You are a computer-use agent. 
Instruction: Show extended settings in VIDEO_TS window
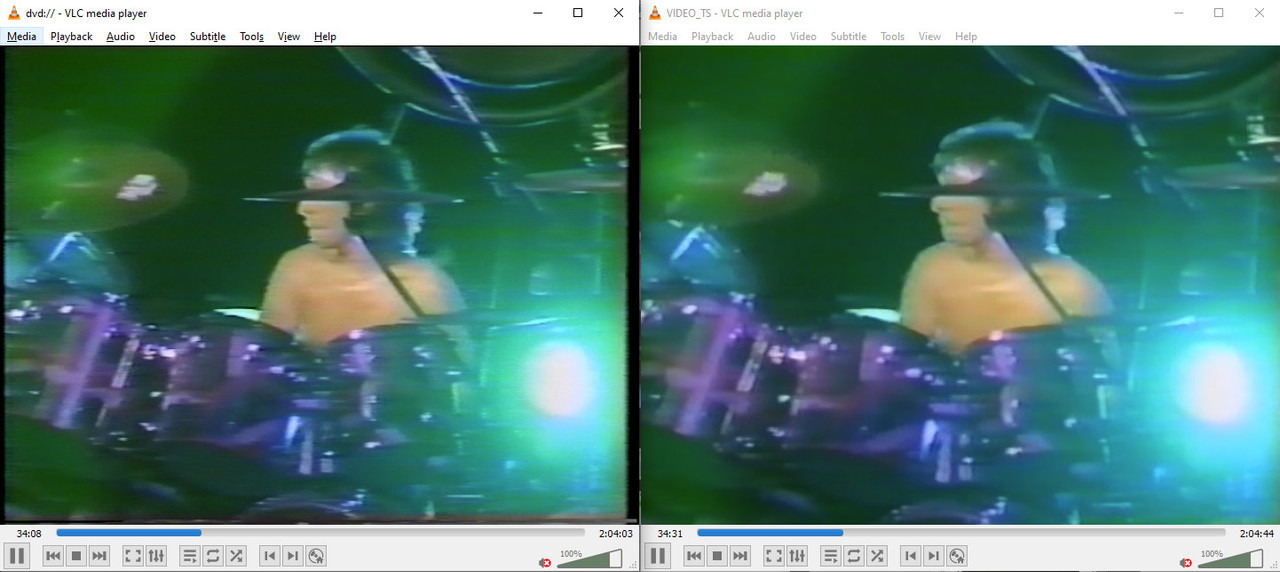tap(797, 556)
